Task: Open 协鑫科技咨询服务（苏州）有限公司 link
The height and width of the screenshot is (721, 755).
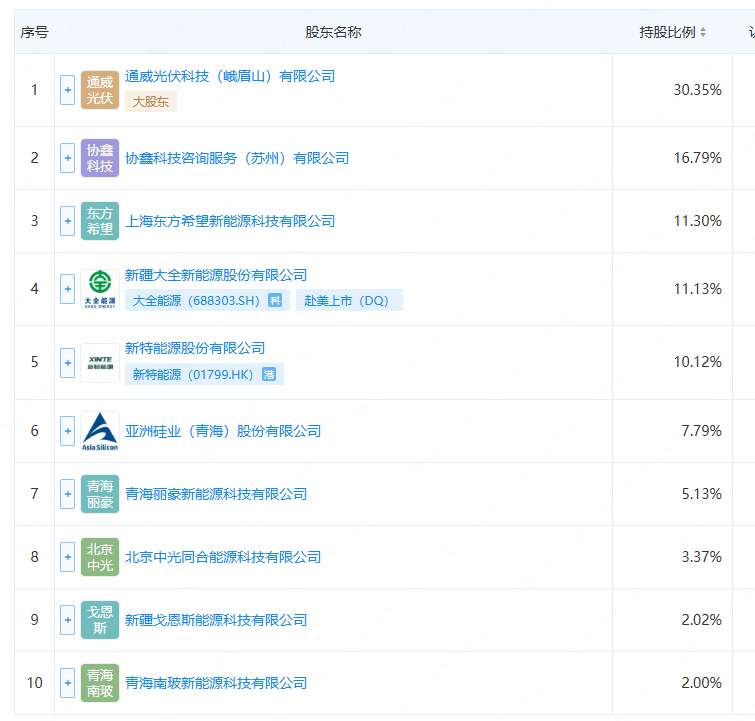Action: pos(237,158)
